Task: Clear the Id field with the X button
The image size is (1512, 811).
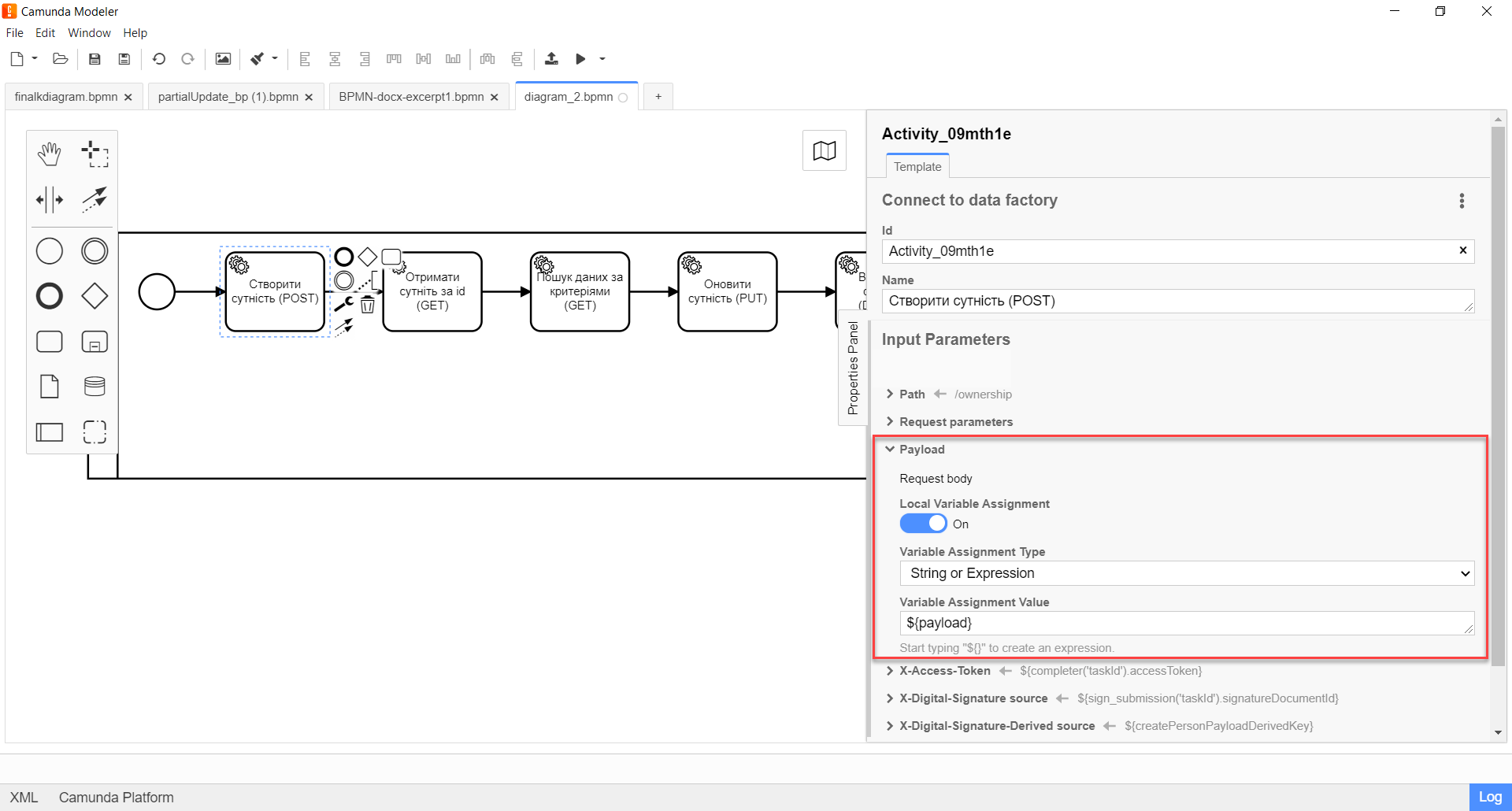Action: coord(1463,250)
